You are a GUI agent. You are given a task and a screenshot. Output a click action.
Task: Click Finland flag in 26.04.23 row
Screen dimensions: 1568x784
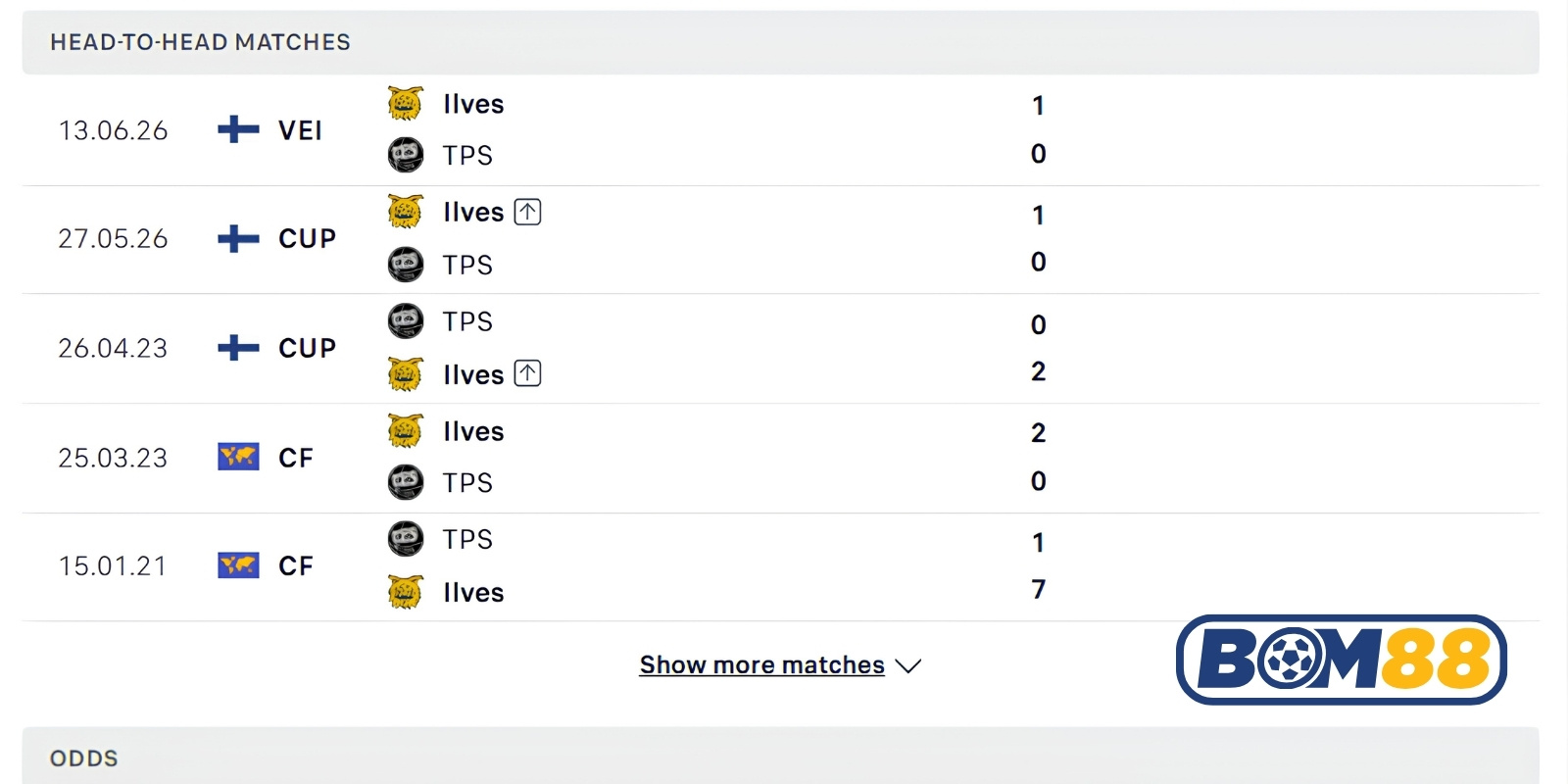tap(238, 347)
